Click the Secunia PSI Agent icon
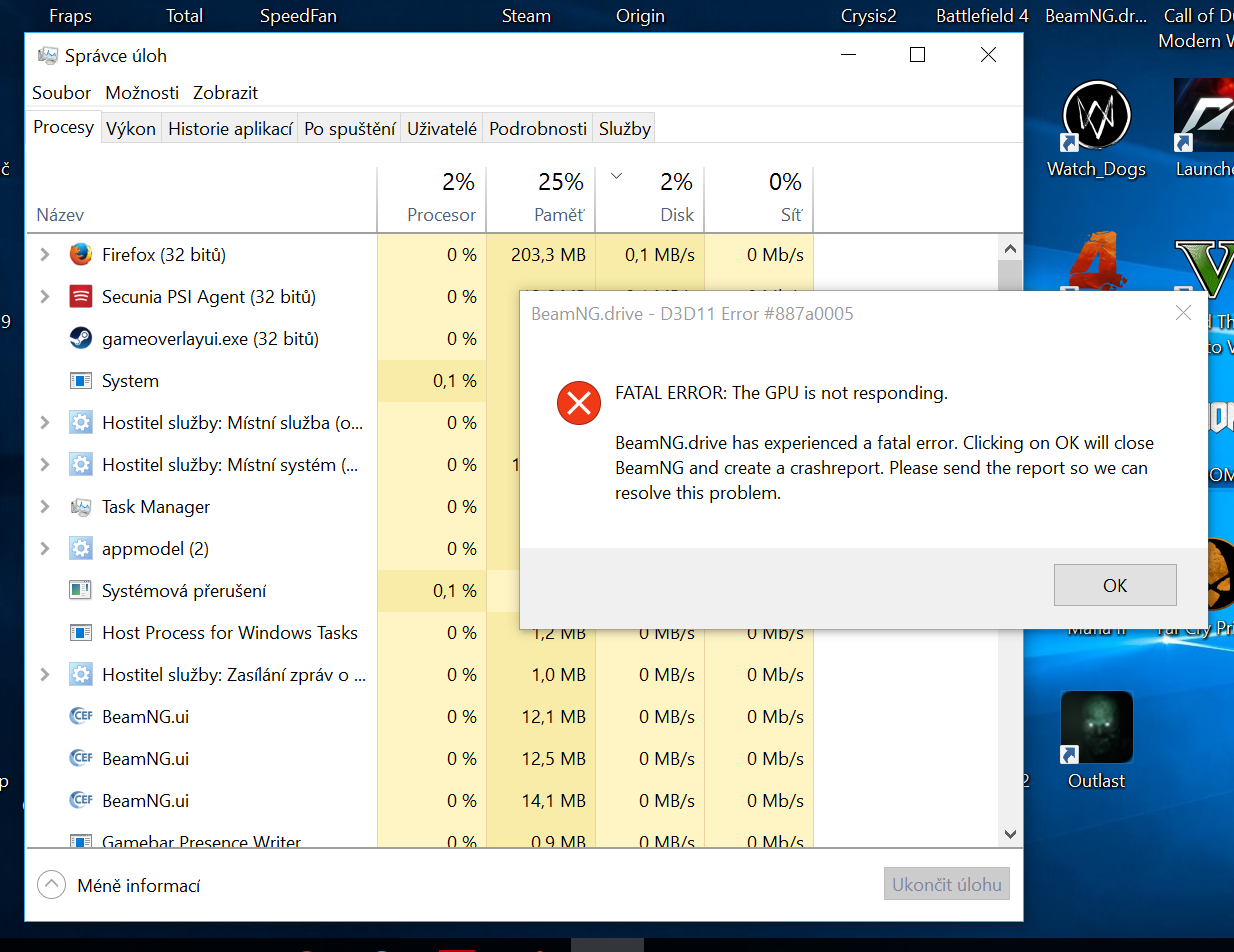The width and height of the screenshot is (1234, 952). pyautogui.click(x=81, y=297)
